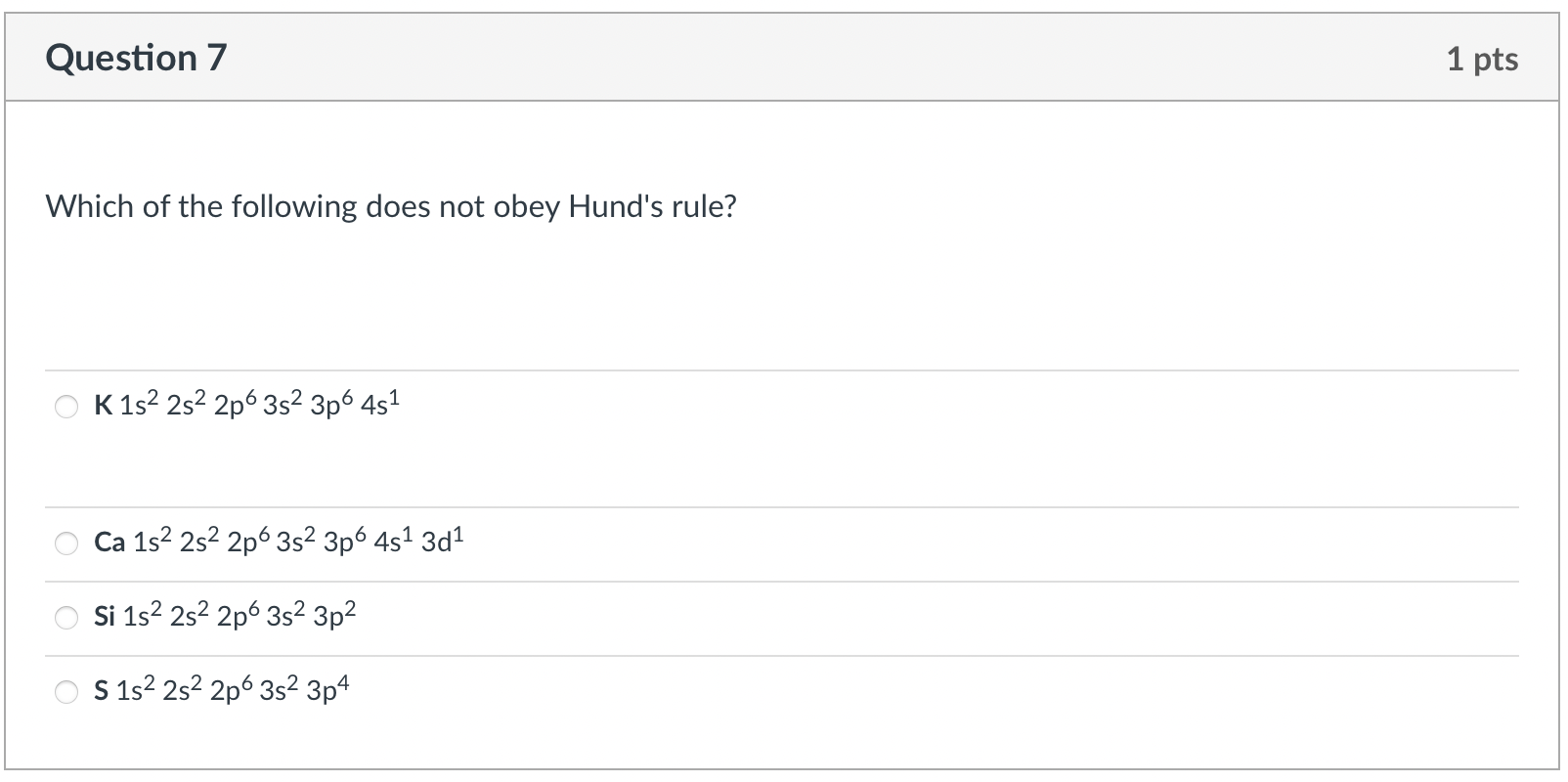
Task: Choose the Si radio button option
Action: (x=65, y=617)
